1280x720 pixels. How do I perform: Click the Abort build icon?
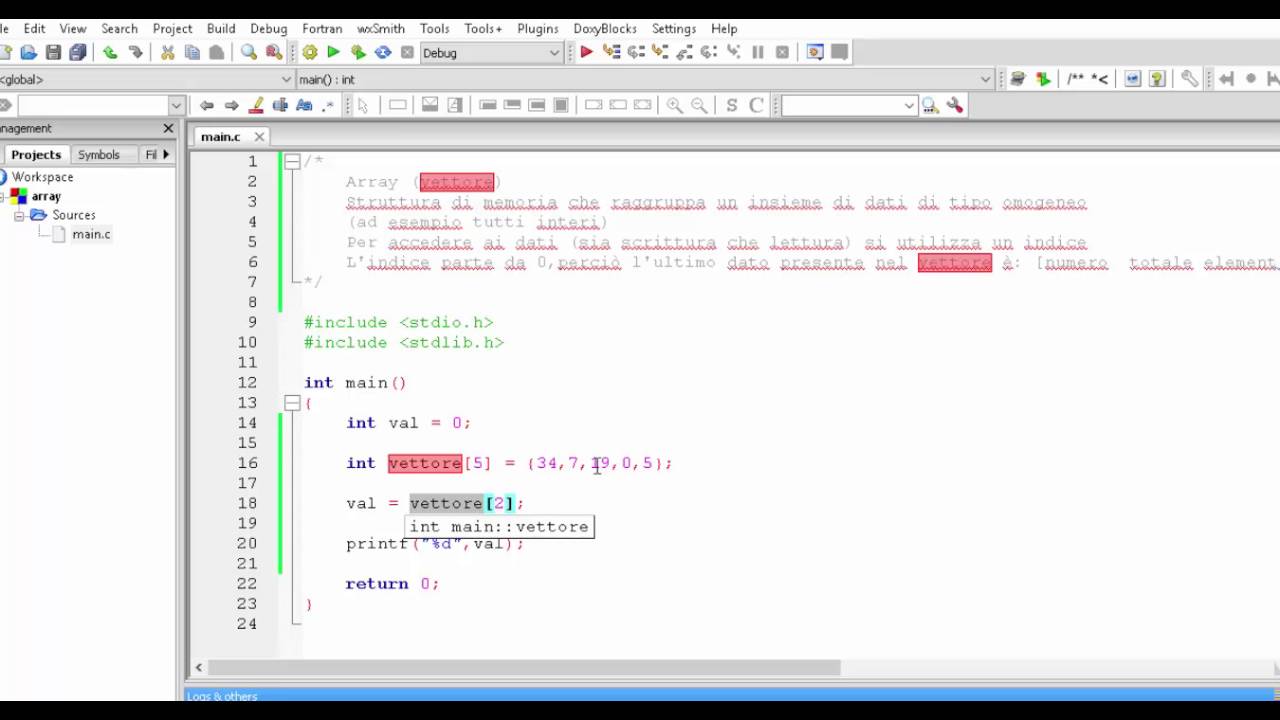[x=407, y=53]
